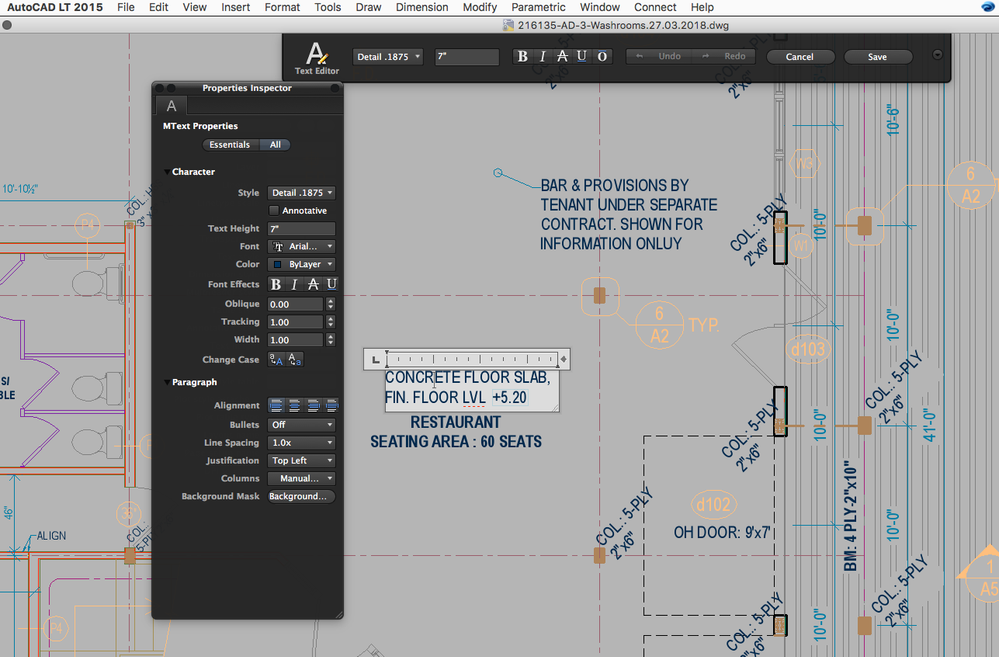Open the Insert menu
Image resolution: width=999 pixels, height=657 pixels.
(235, 7)
